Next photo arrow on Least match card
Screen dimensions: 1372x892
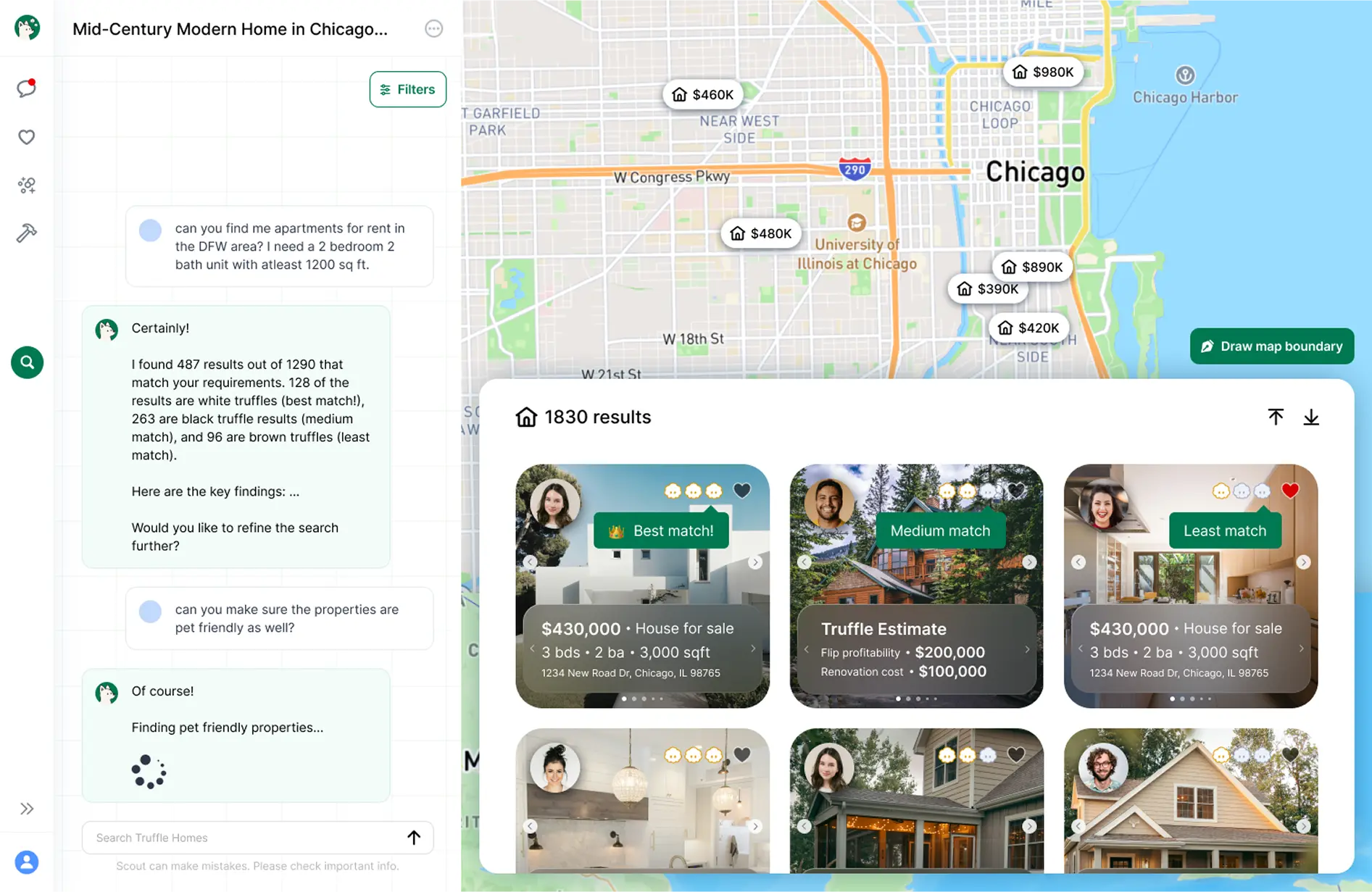pos(1303,562)
